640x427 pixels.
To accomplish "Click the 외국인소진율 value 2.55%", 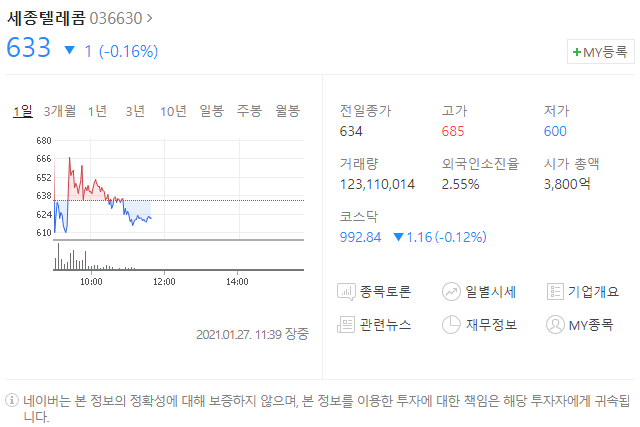I will tap(460, 185).
